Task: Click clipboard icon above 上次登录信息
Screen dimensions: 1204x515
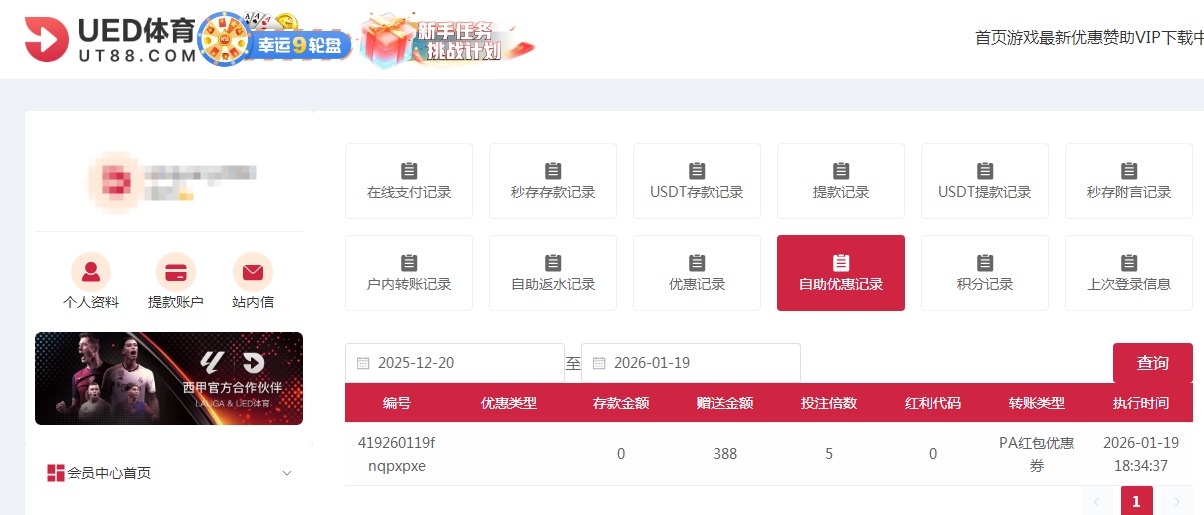Action: pos(1129,263)
